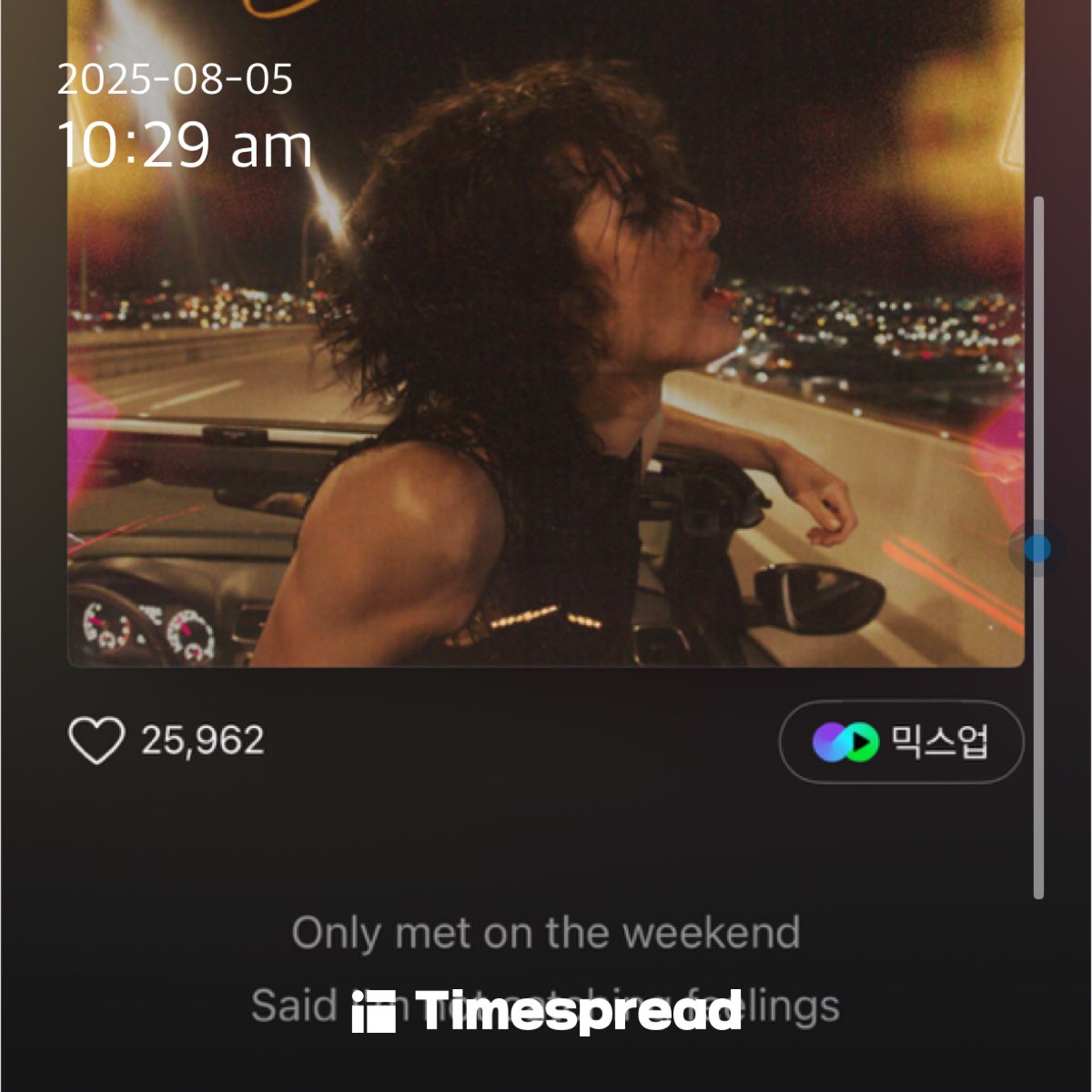
Task: Select the lyric line starting with "Said"
Action: (546, 1006)
